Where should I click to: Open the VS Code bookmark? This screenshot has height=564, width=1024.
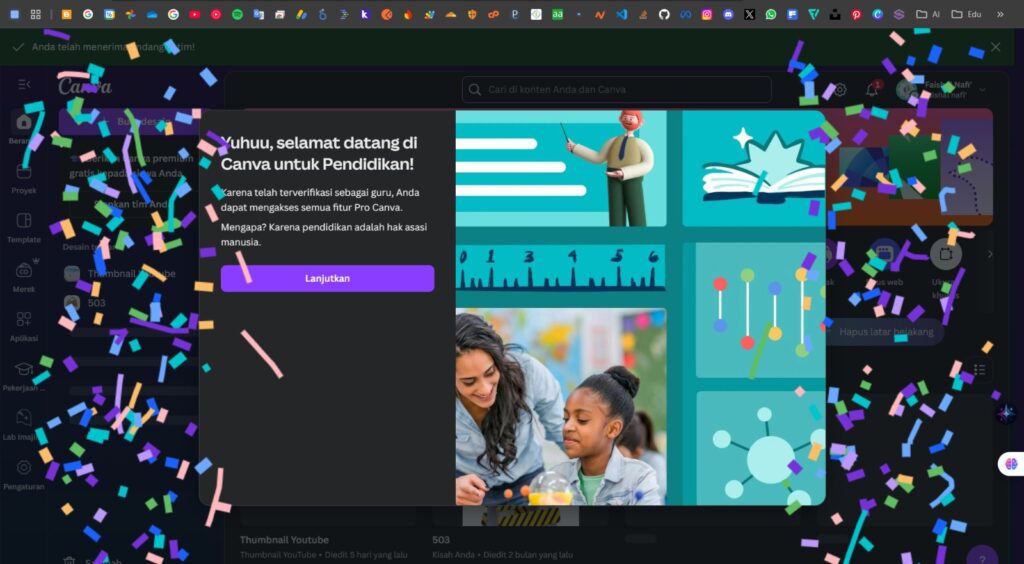[622, 14]
